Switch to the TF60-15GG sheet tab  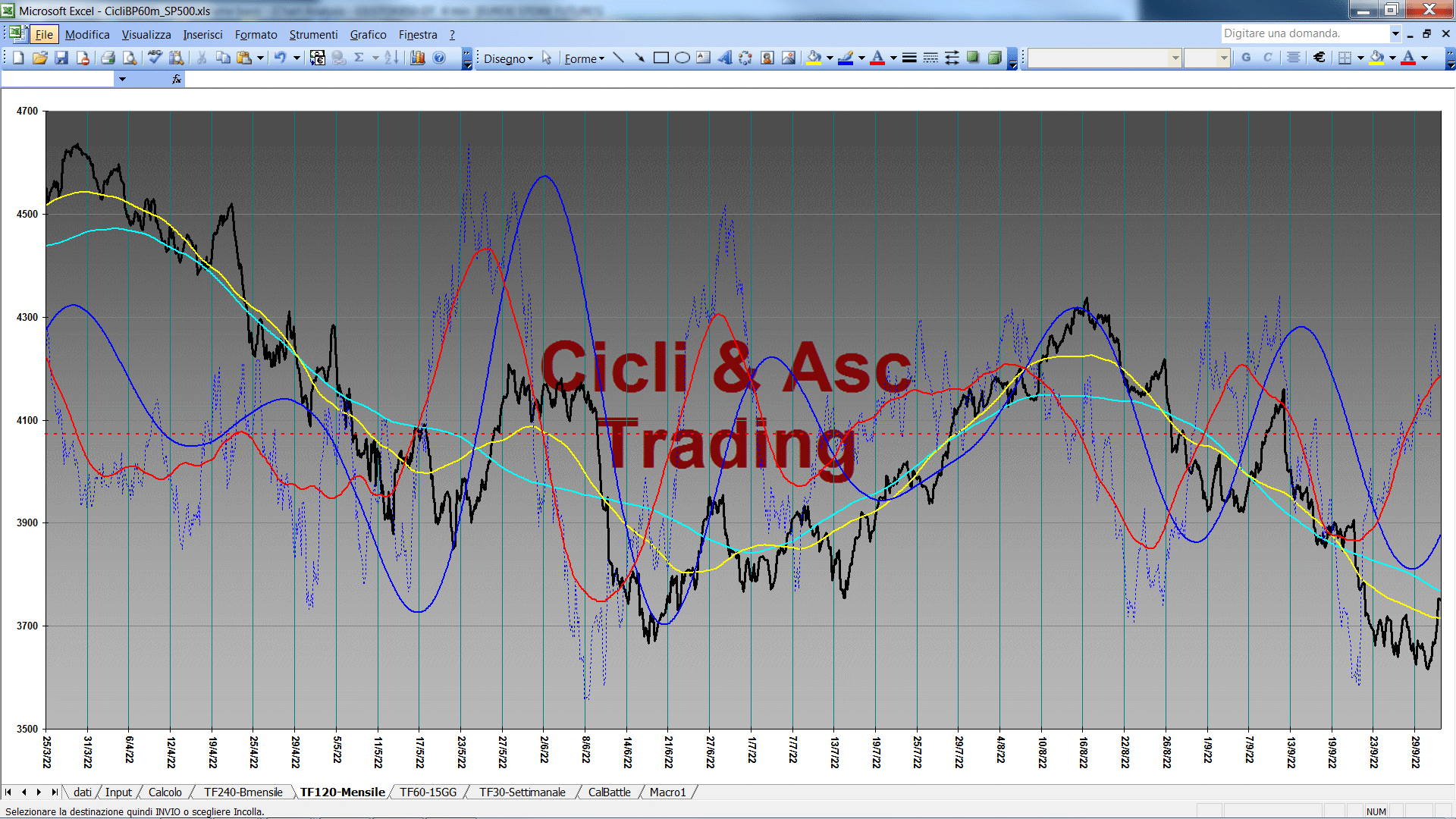[x=428, y=792]
